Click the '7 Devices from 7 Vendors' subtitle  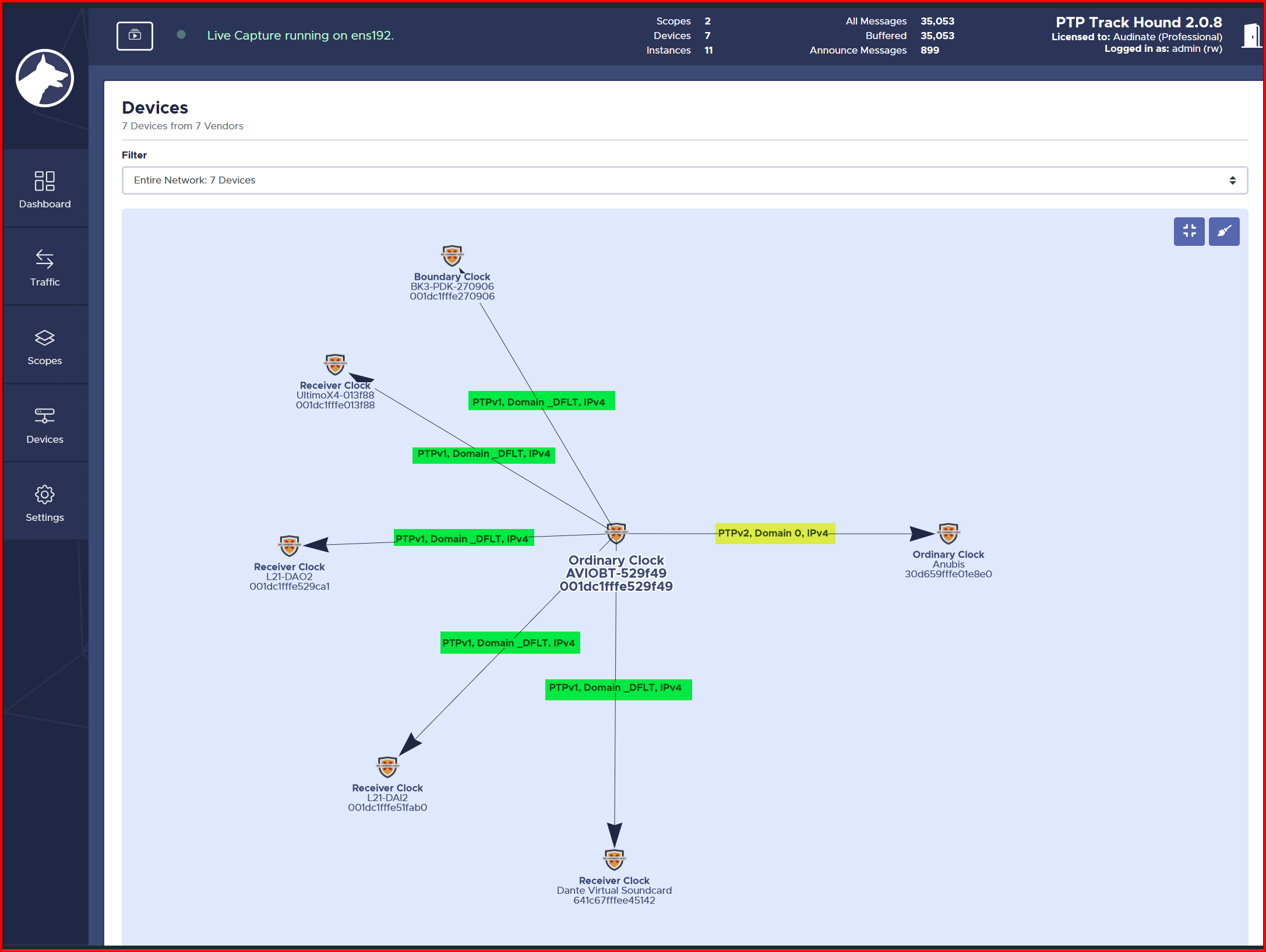click(182, 126)
